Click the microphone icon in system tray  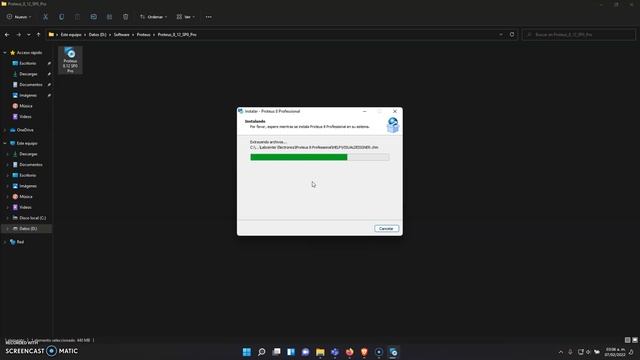570,352
